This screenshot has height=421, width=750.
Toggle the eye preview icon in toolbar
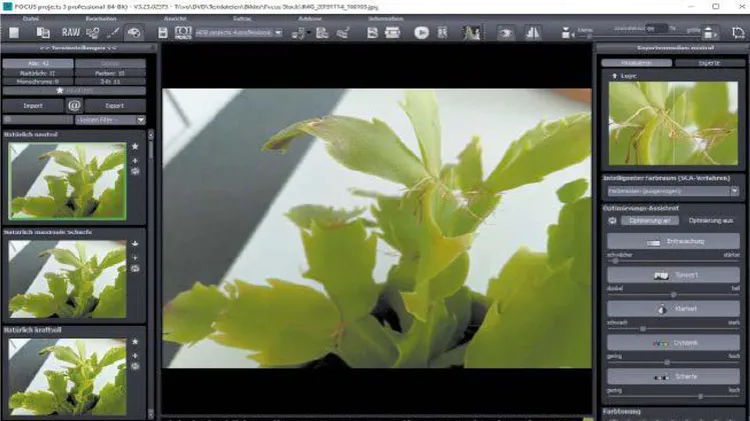click(506, 32)
